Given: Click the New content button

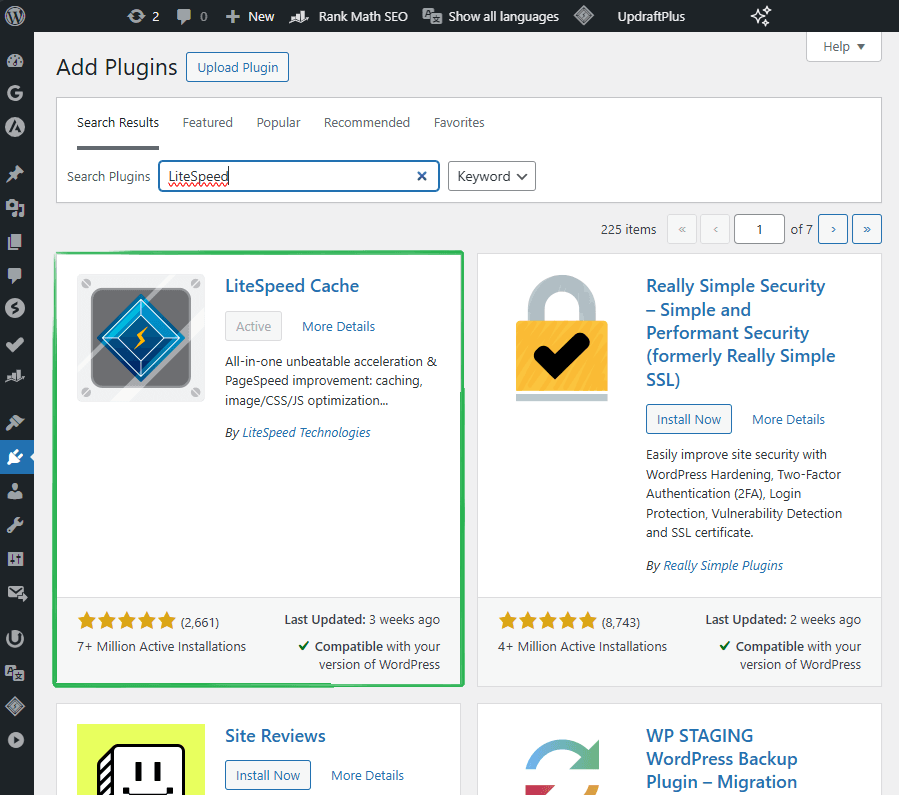Looking at the screenshot, I should 250,16.
